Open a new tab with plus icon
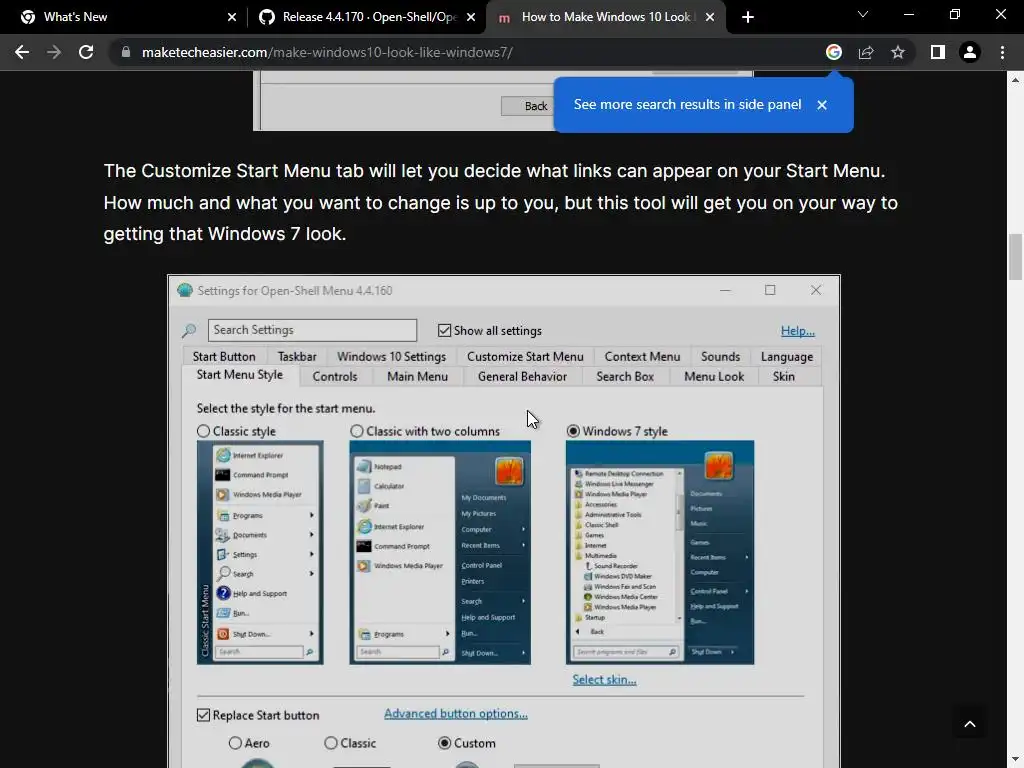 pos(748,17)
